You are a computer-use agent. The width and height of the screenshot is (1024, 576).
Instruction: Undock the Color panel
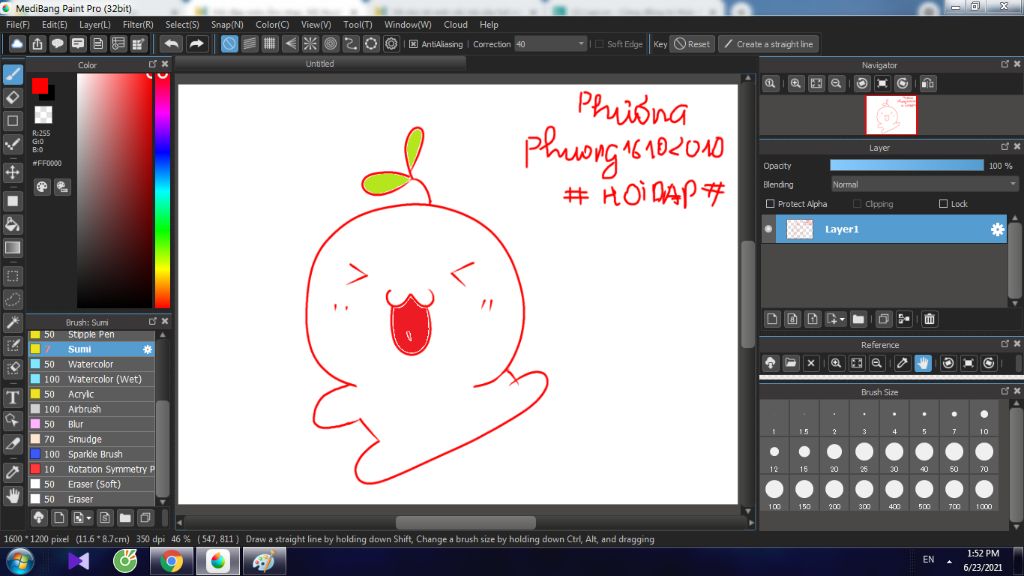152,64
